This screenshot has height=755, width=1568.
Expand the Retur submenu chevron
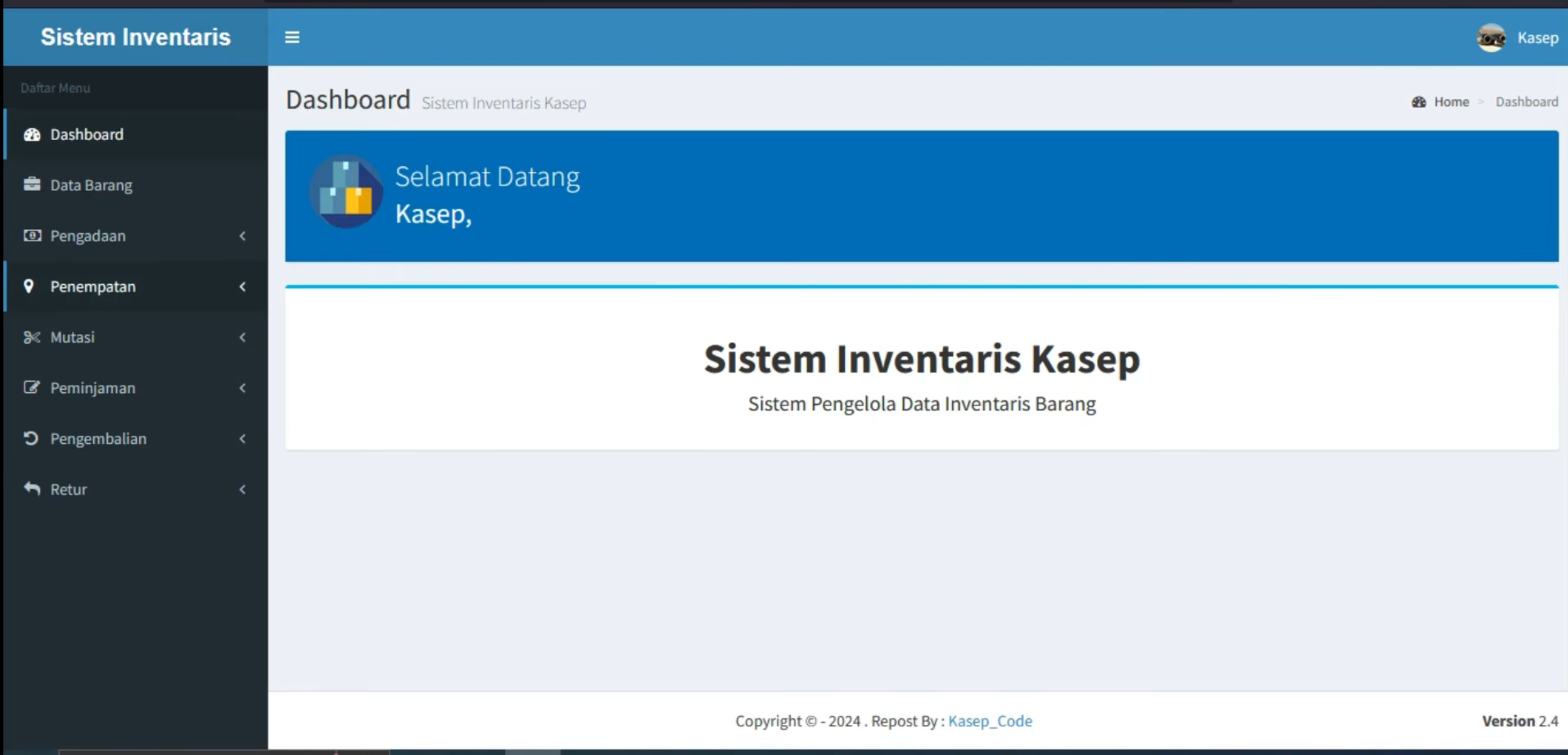[x=243, y=489]
